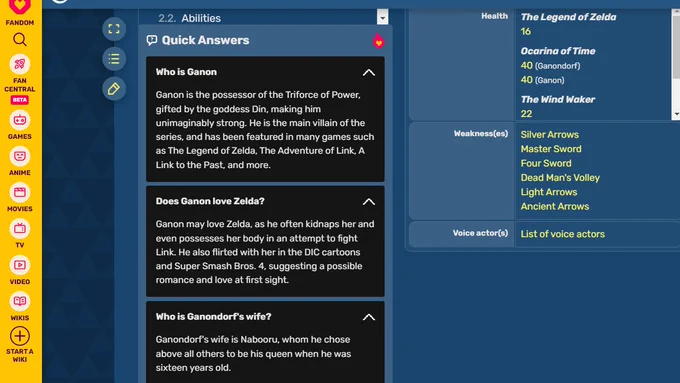
Task: Open the Movies clapperboard icon
Action: tap(20, 193)
